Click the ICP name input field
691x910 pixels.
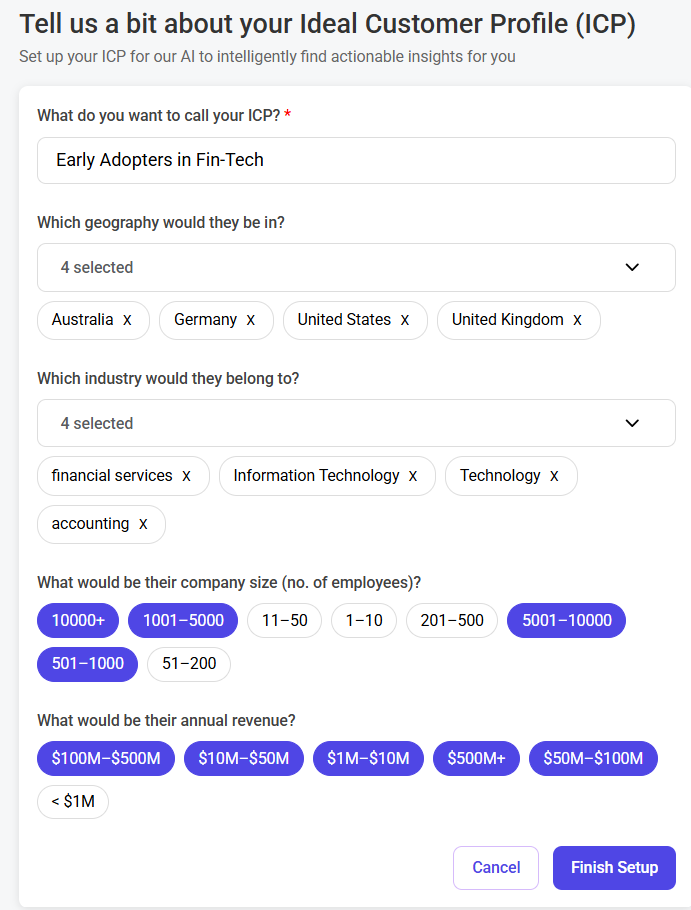tap(356, 160)
